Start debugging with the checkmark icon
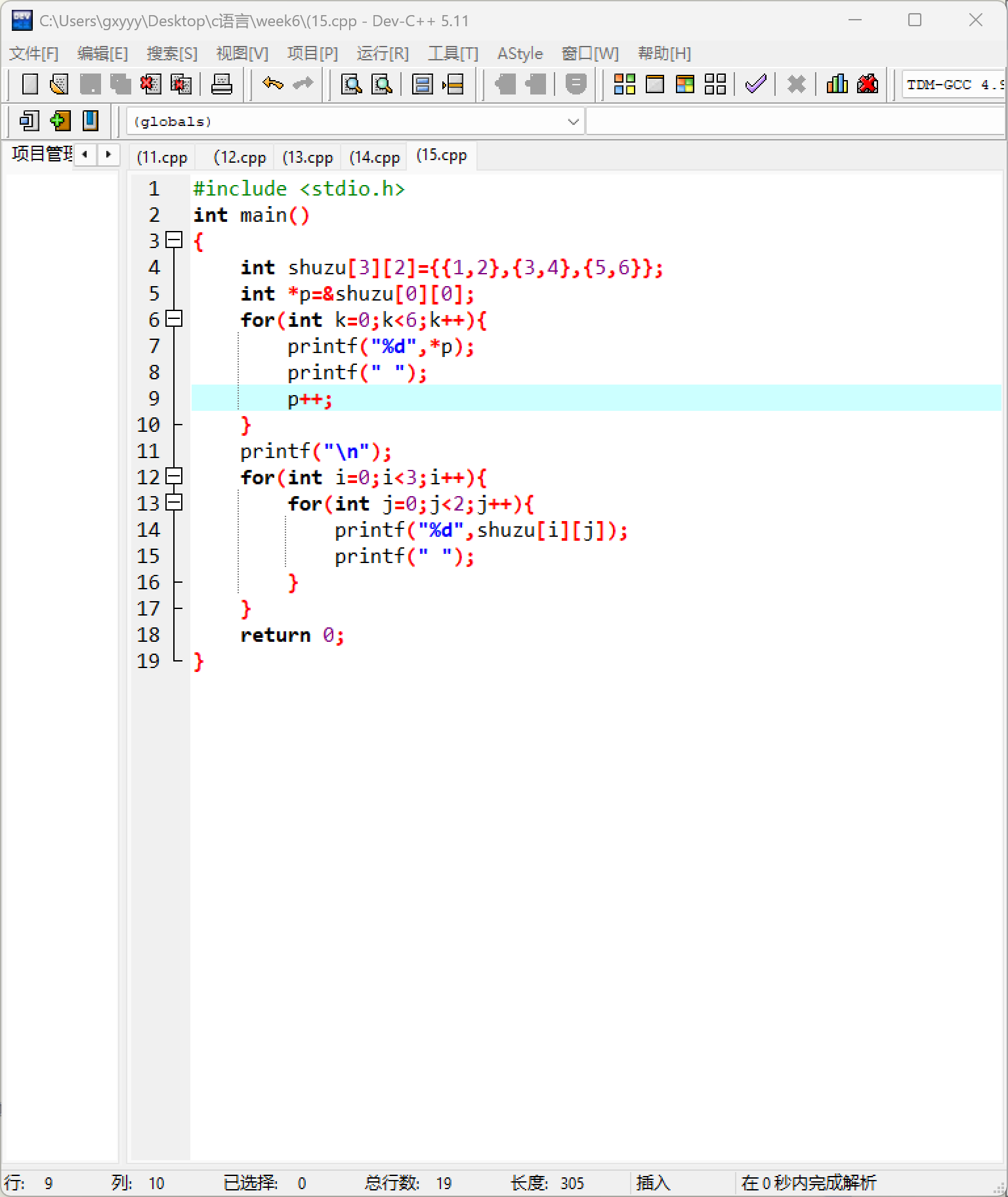Viewport: 1008px width, 1197px height. pyautogui.click(x=756, y=84)
